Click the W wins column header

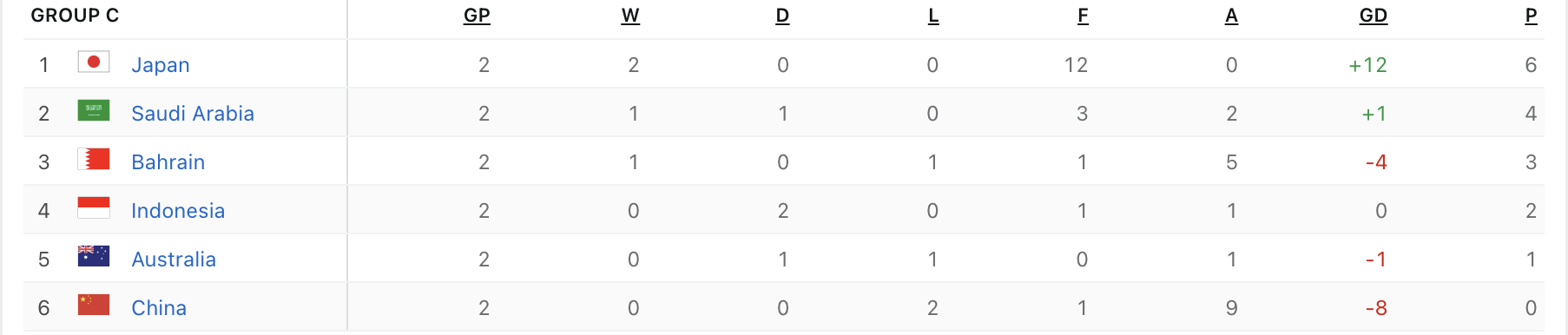[x=630, y=16]
